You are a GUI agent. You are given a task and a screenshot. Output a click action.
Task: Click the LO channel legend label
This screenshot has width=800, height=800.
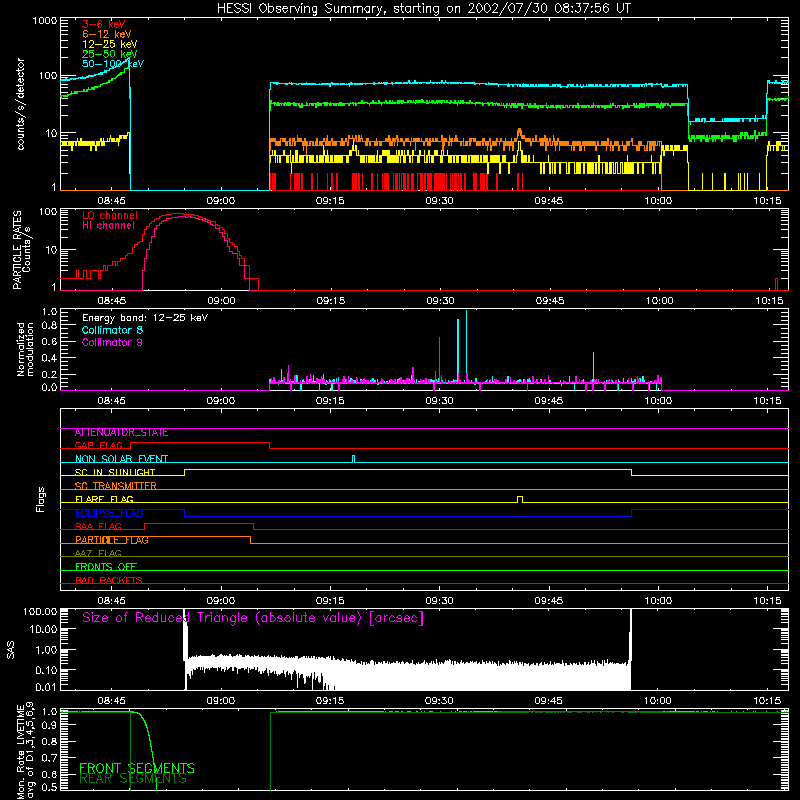[110, 215]
